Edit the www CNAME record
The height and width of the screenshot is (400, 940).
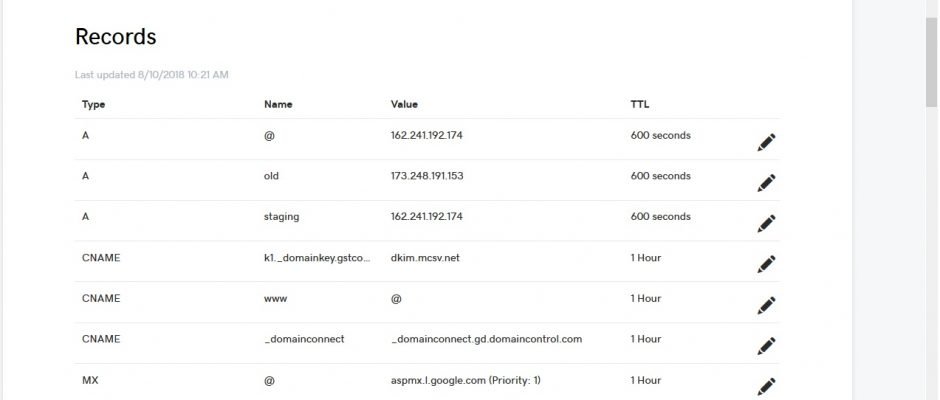(766, 305)
